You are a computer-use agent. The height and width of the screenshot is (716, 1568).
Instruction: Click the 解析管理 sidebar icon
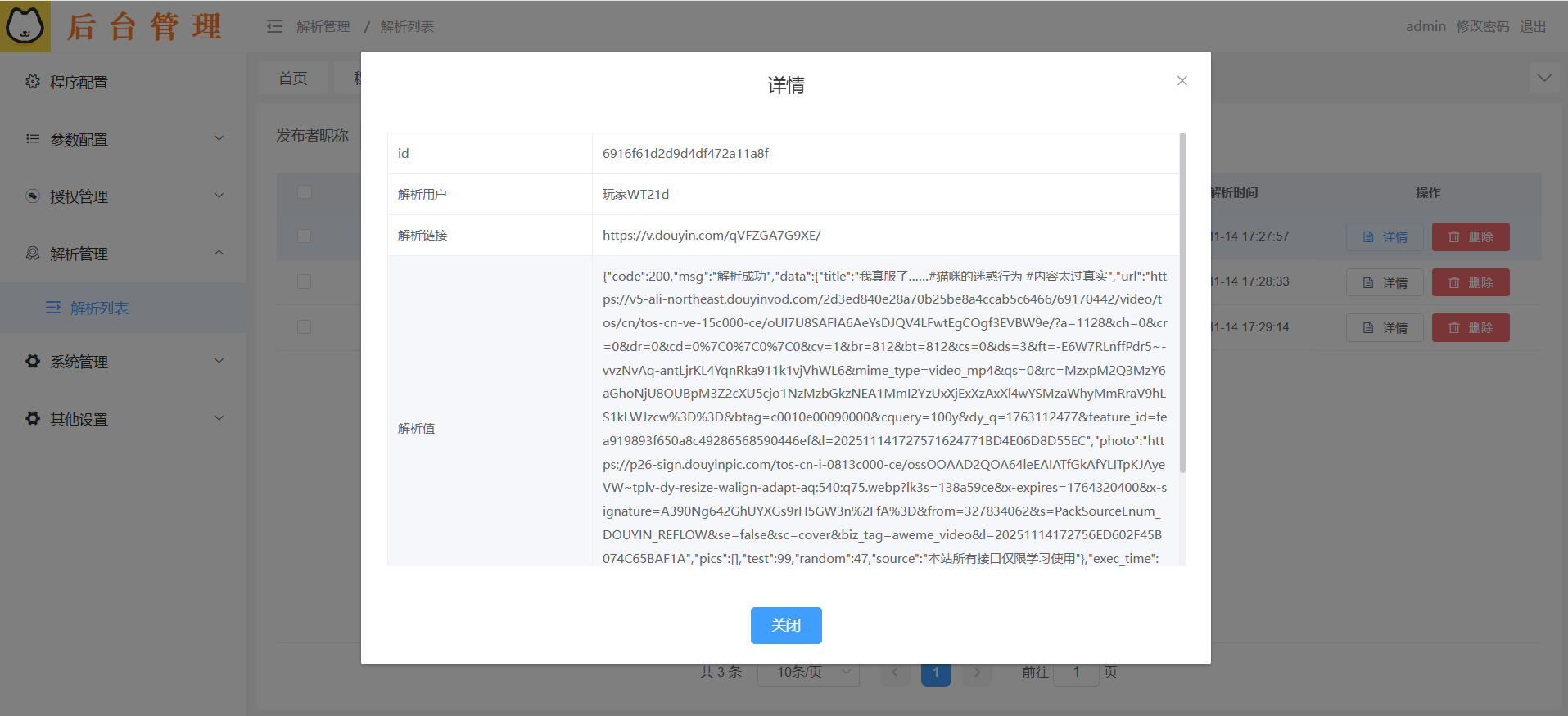(33, 254)
